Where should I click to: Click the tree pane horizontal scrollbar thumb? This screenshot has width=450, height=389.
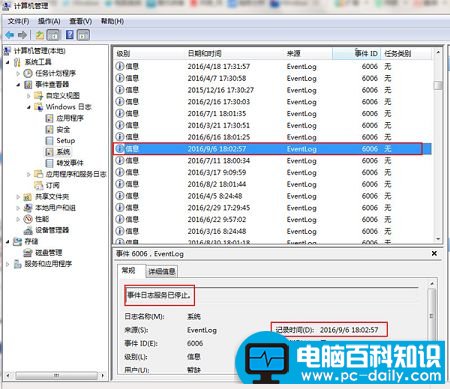click(x=56, y=376)
